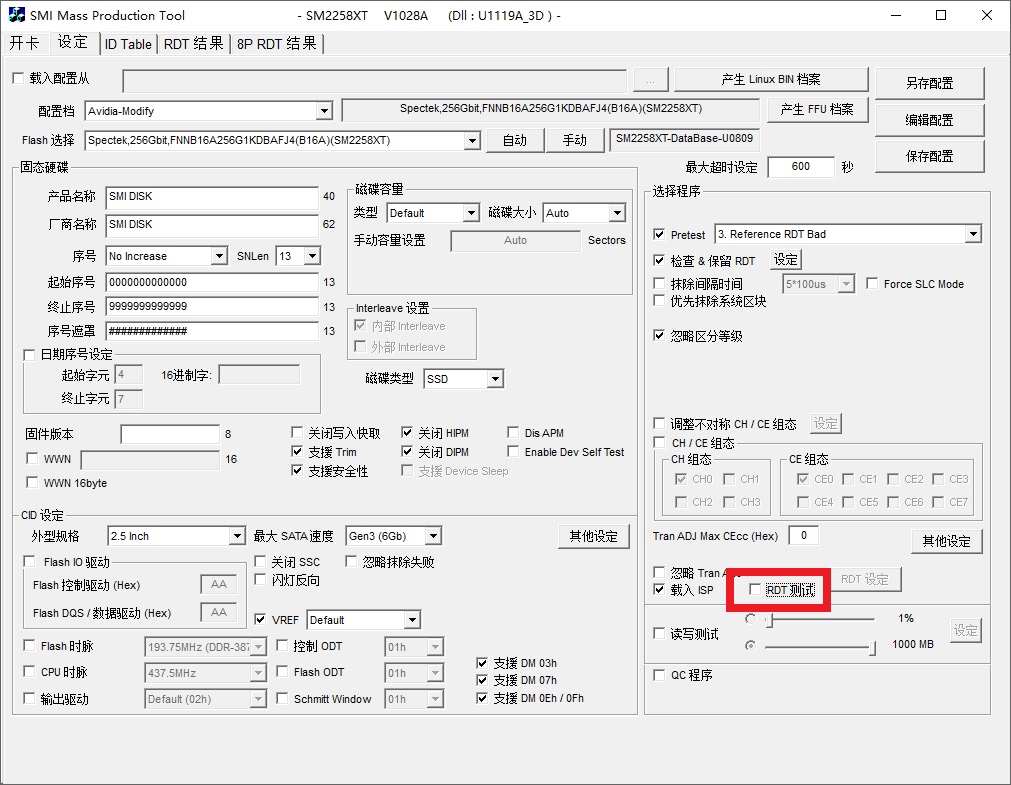Open the 配置档 Avidia-Modify dropdown

pos(323,111)
